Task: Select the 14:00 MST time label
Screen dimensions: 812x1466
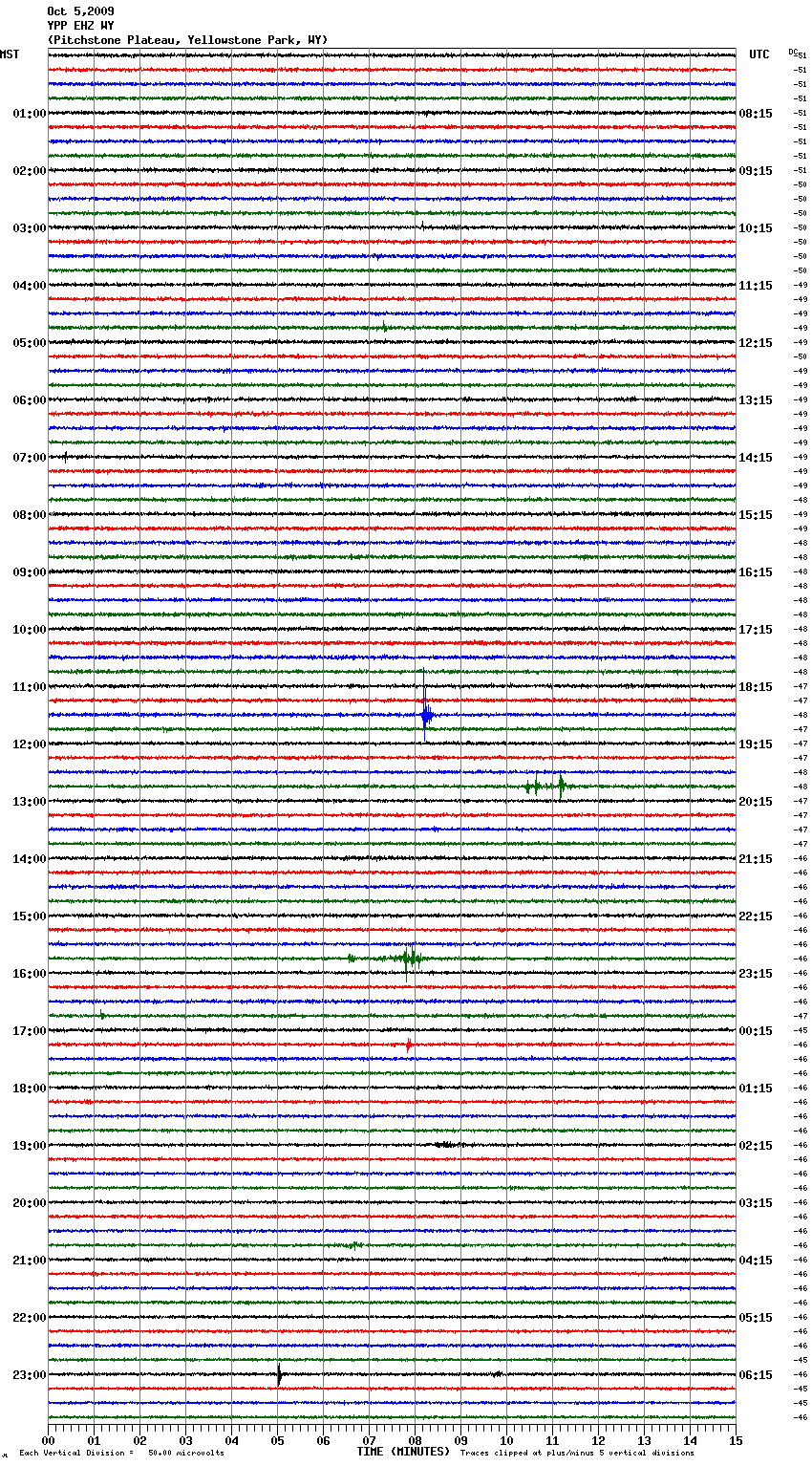Action: click(x=29, y=859)
